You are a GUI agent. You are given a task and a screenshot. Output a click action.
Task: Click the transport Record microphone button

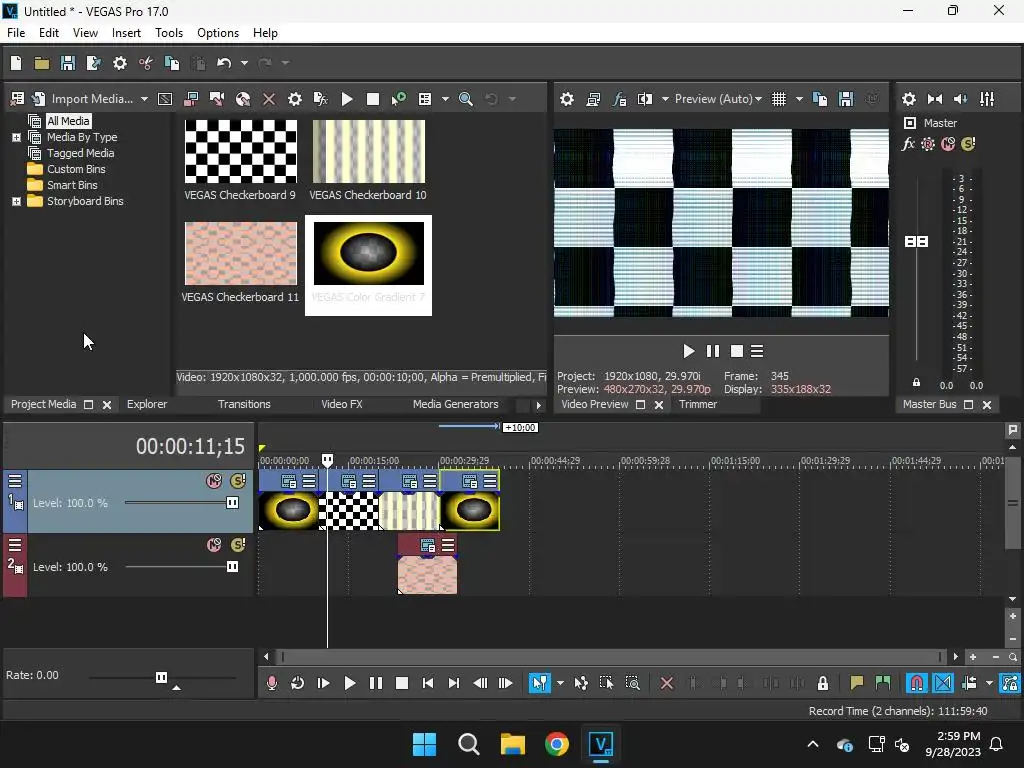pos(272,684)
